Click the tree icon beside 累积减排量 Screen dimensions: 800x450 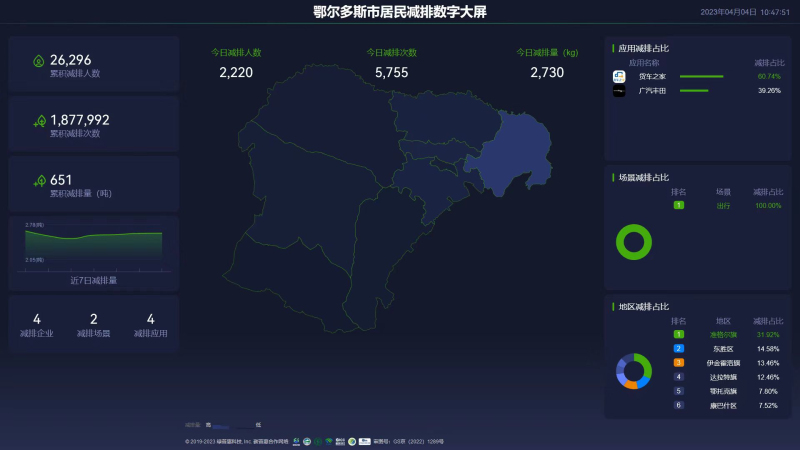39,181
